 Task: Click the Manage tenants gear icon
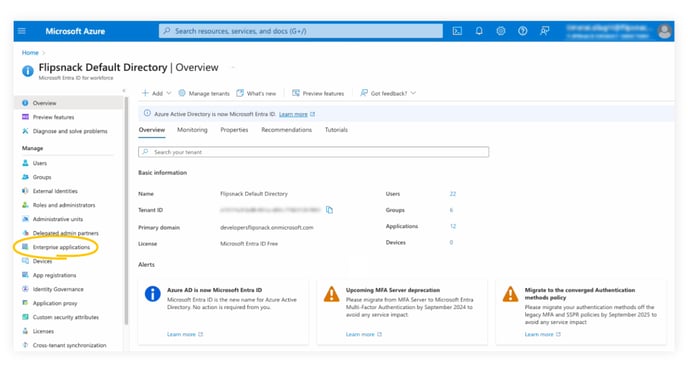tap(182, 93)
